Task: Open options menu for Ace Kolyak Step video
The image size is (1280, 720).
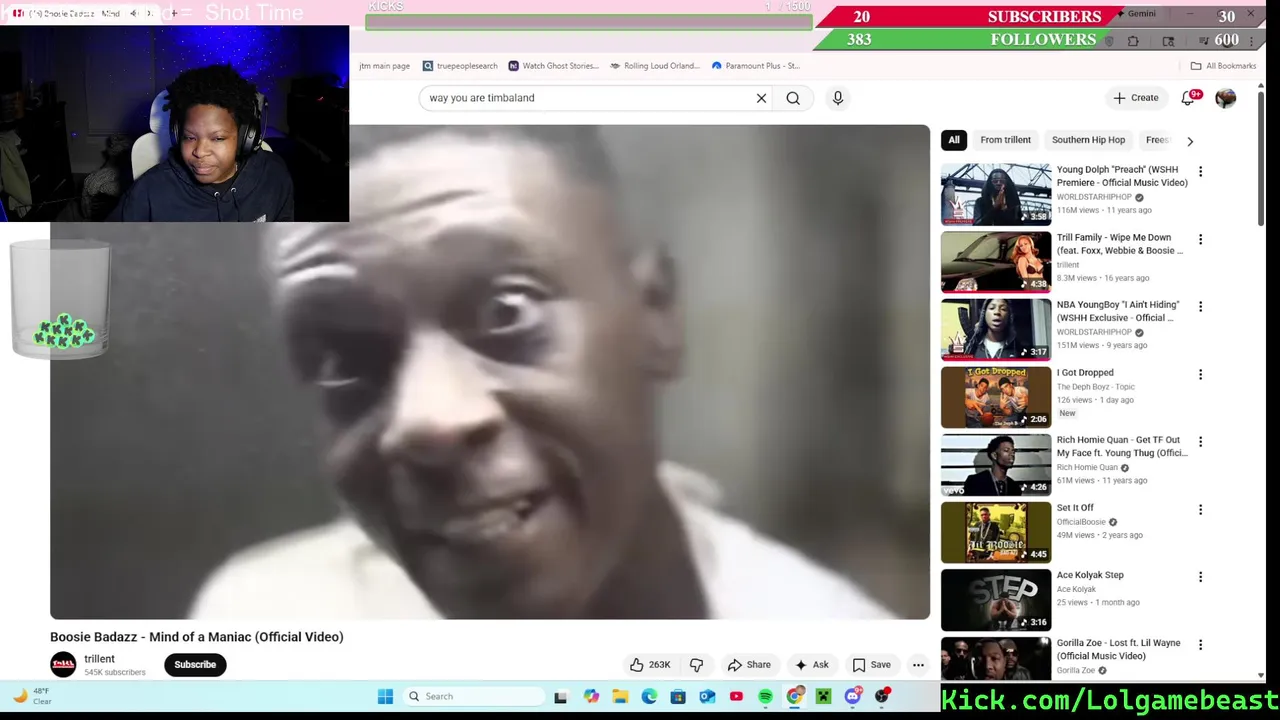Action: (x=1200, y=576)
